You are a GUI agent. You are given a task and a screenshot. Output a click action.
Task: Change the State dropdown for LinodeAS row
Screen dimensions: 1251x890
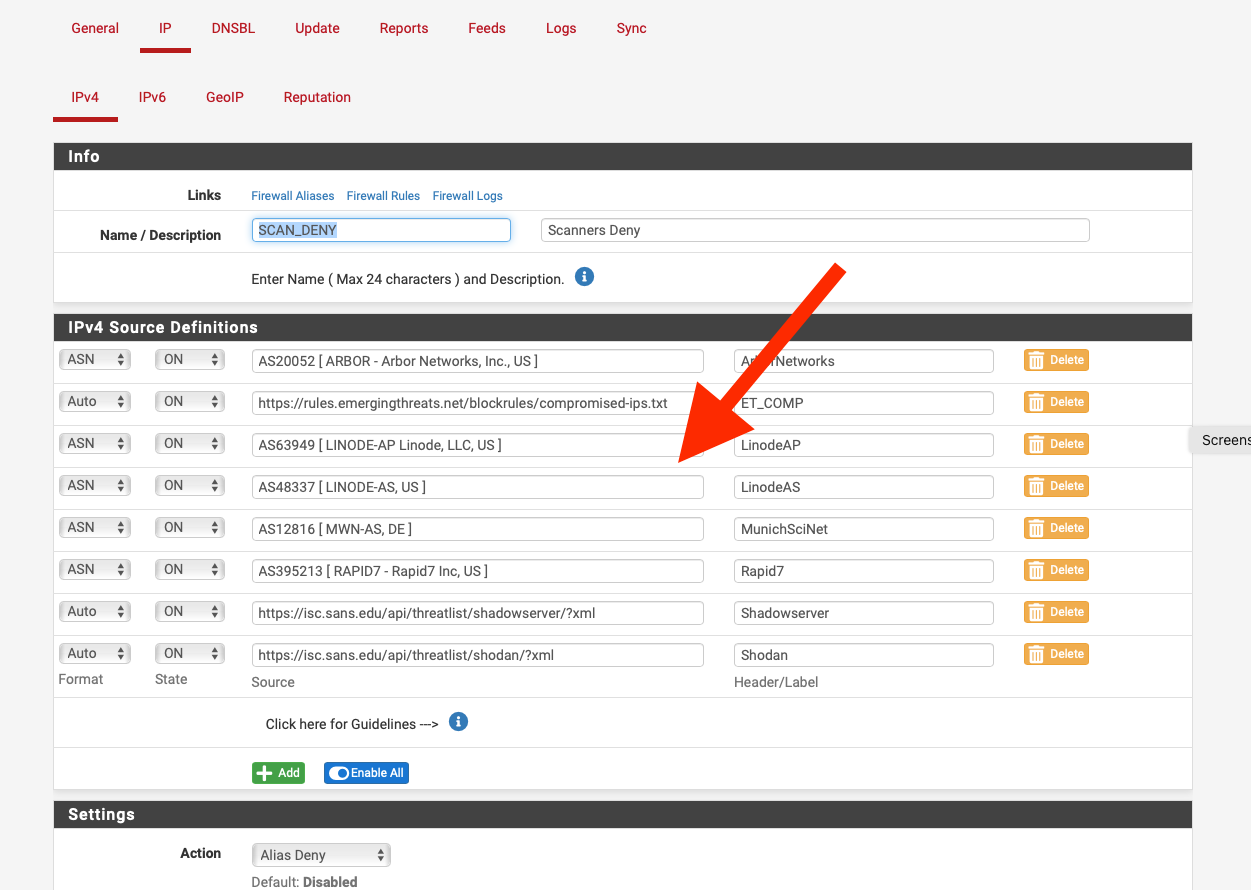click(190, 485)
